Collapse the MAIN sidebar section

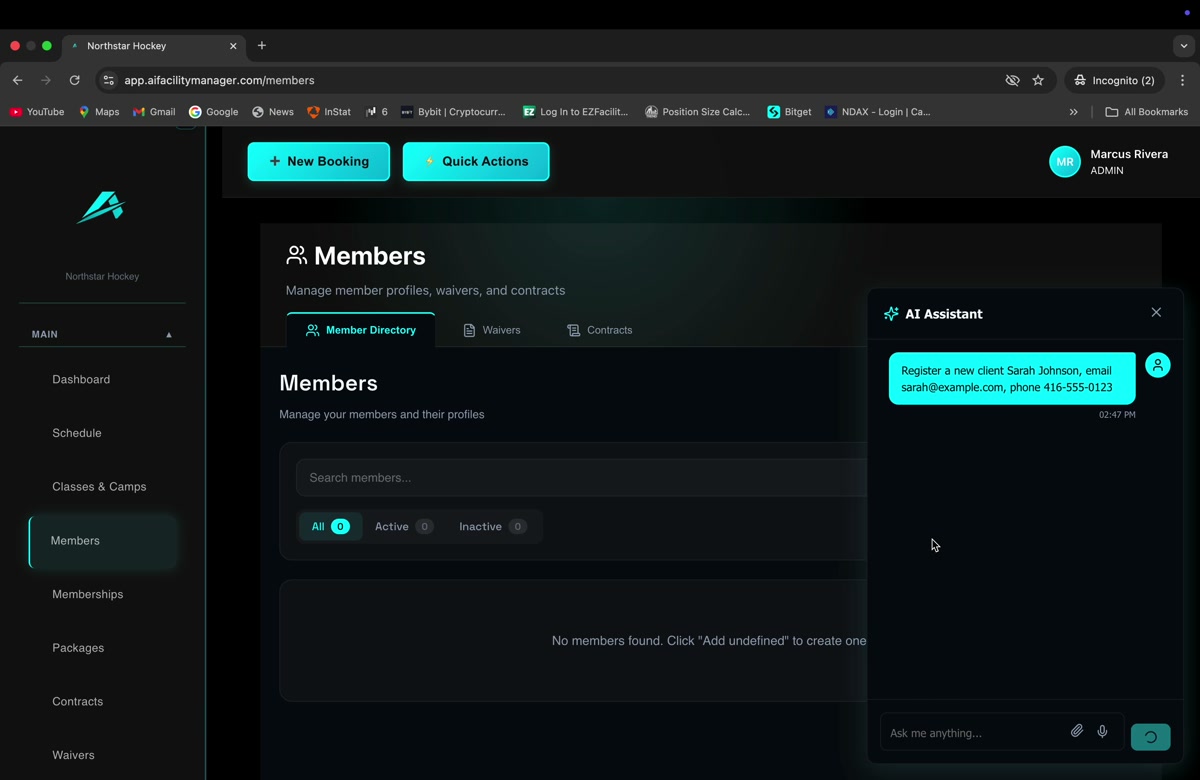tap(168, 335)
